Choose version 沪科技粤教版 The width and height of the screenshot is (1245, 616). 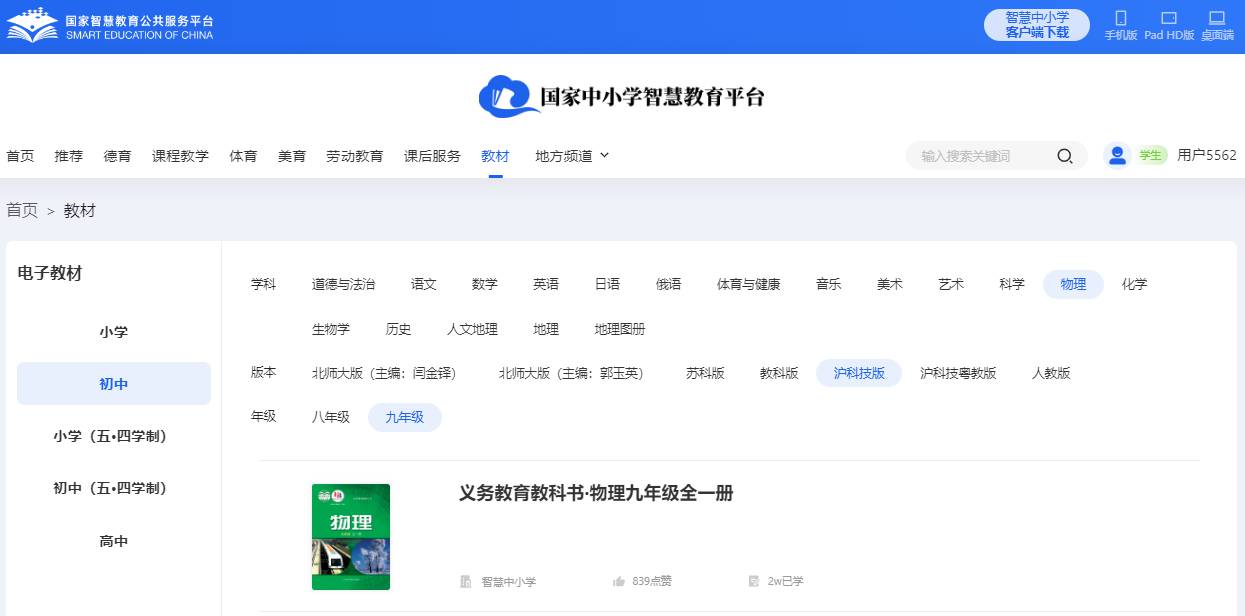(958, 373)
